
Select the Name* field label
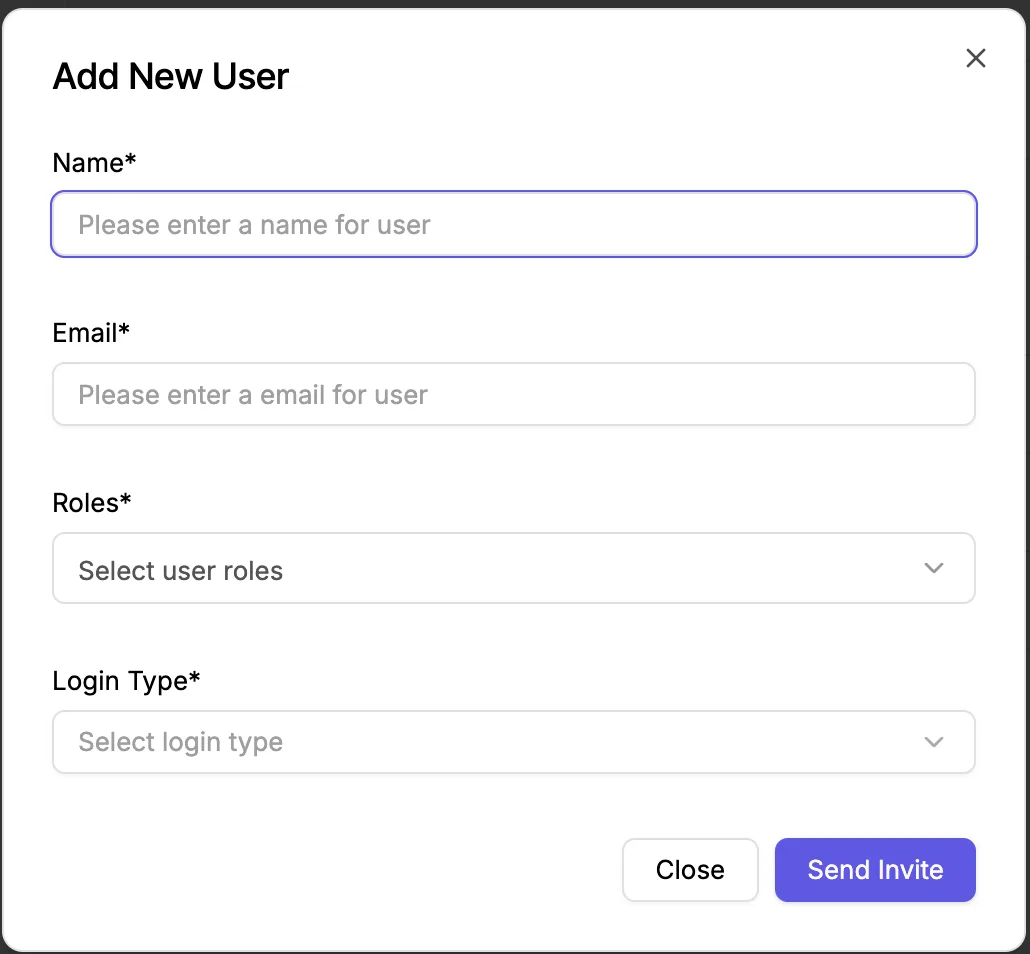tap(94, 162)
